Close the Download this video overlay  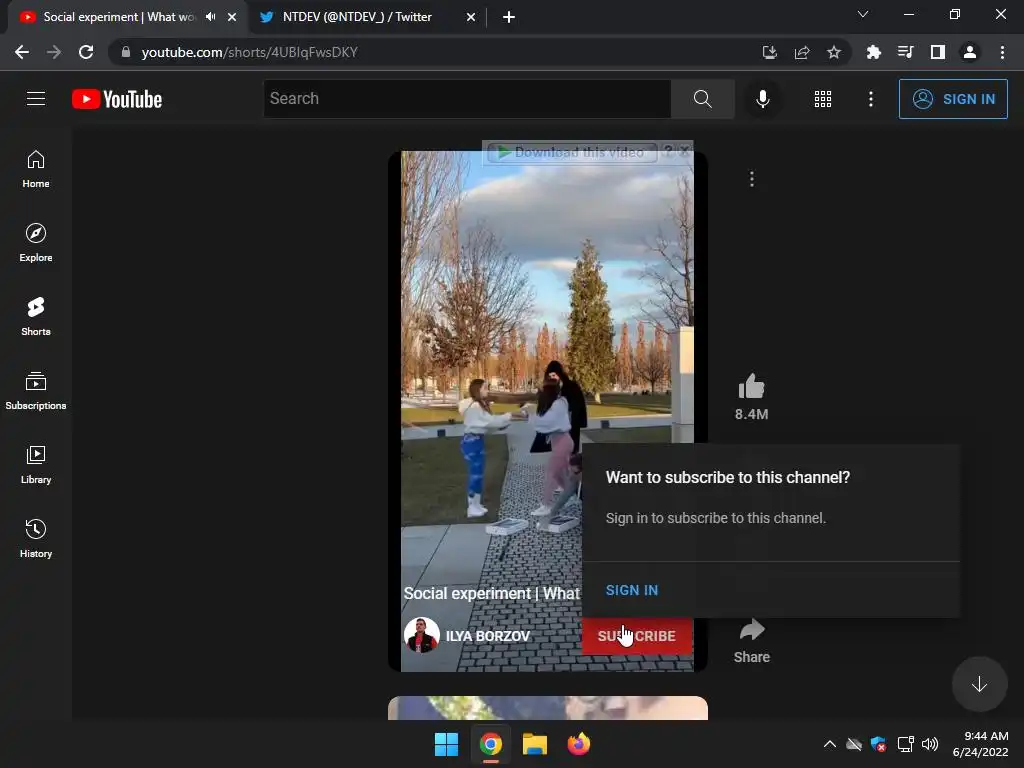pyautogui.click(x=684, y=151)
